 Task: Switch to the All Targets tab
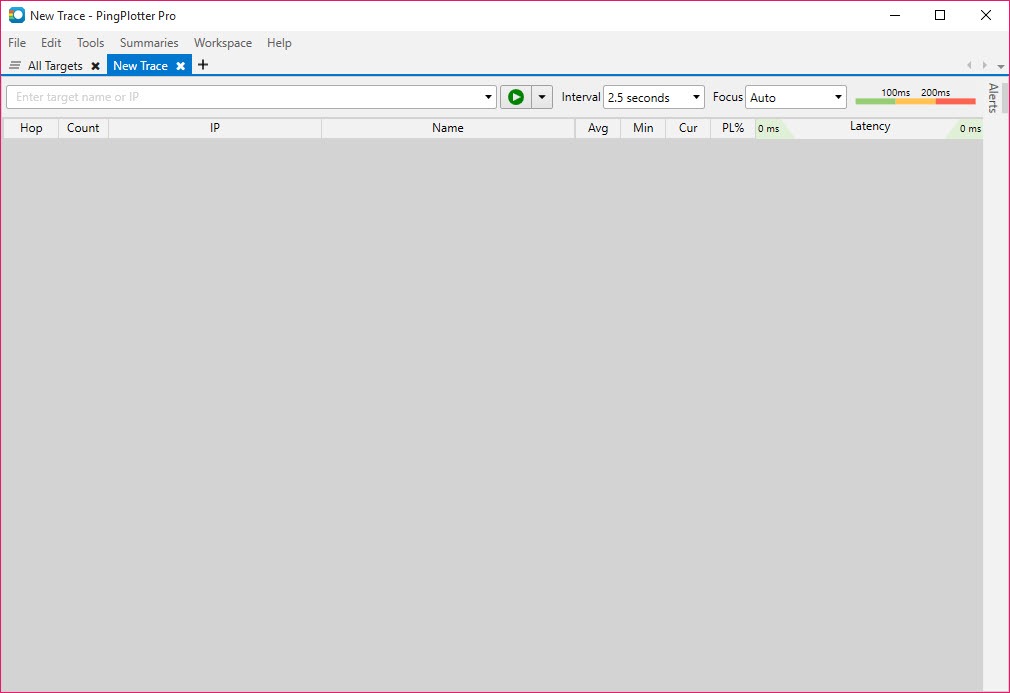tap(55, 66)
